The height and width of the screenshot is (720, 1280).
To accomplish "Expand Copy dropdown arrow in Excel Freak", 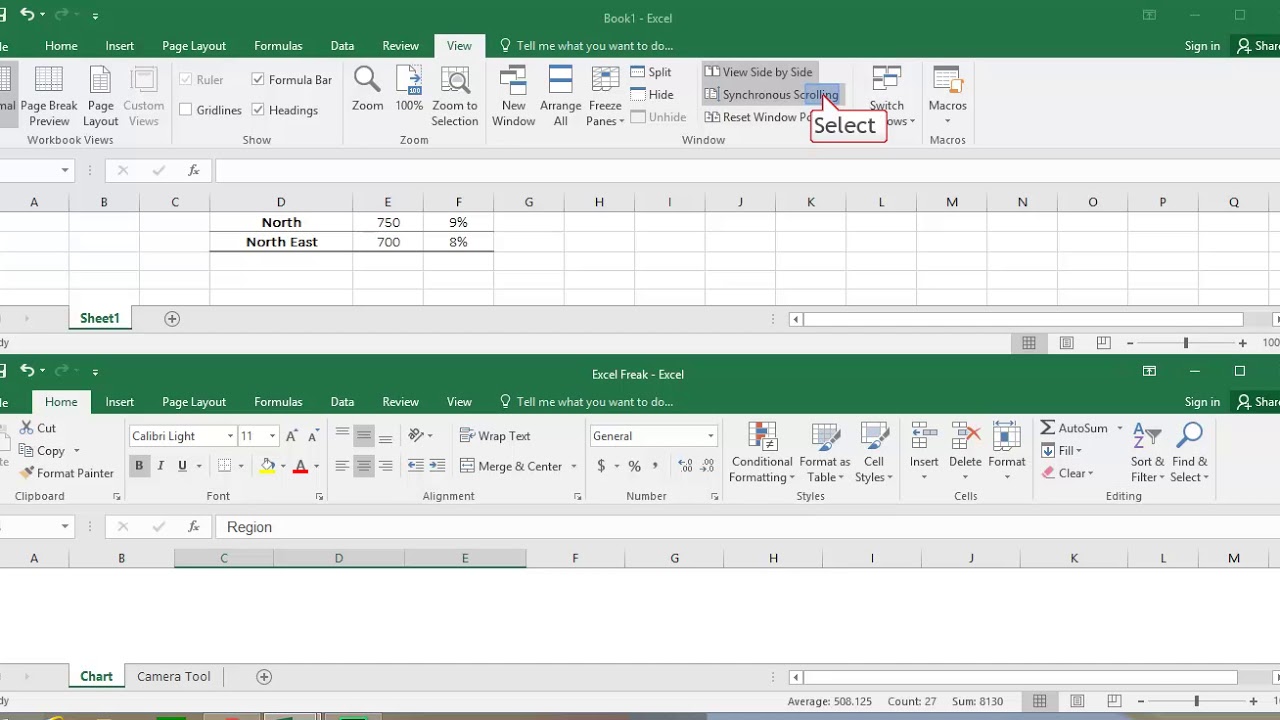I will 76,451.
